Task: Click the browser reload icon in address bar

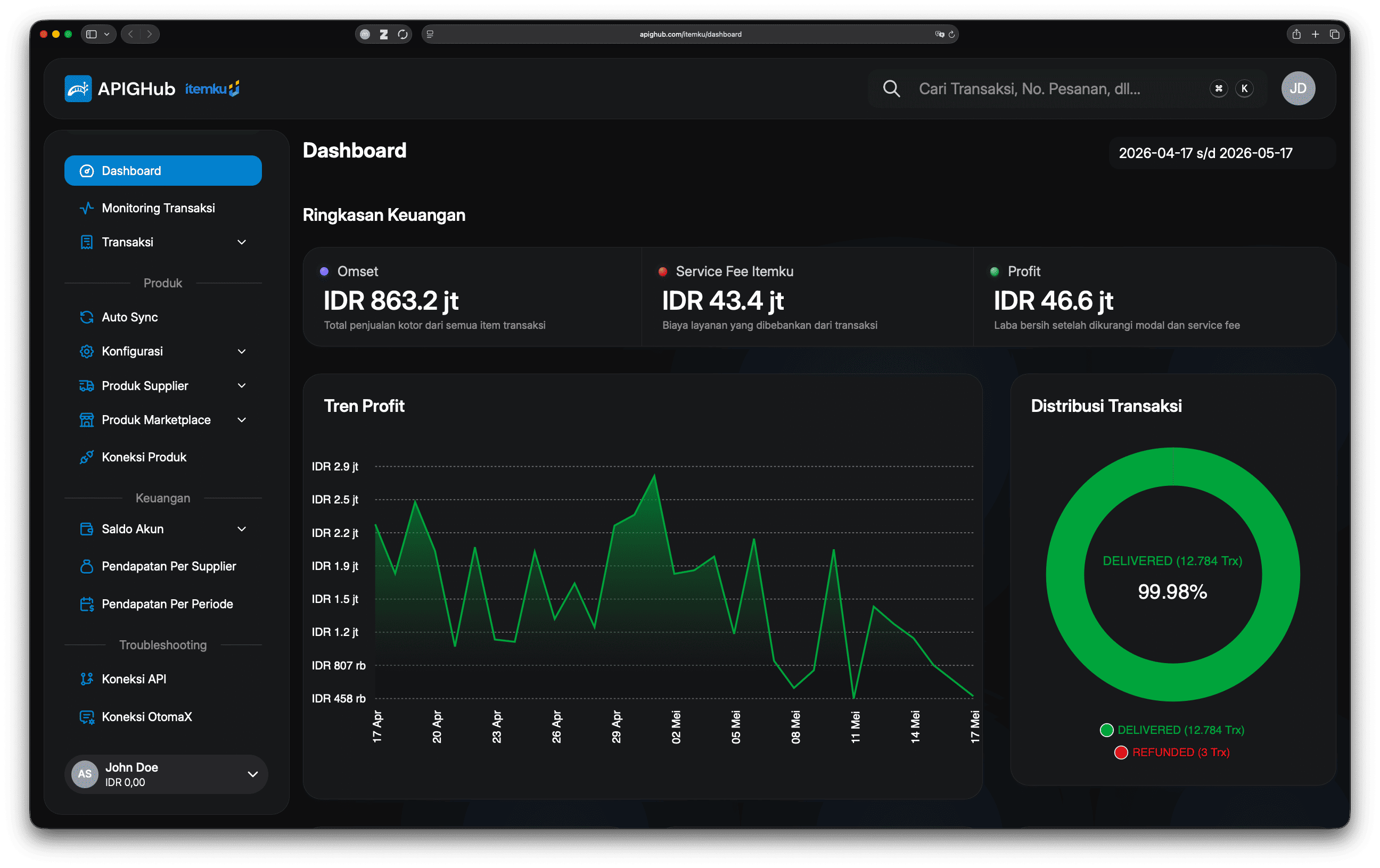Action: click(951, 35)
